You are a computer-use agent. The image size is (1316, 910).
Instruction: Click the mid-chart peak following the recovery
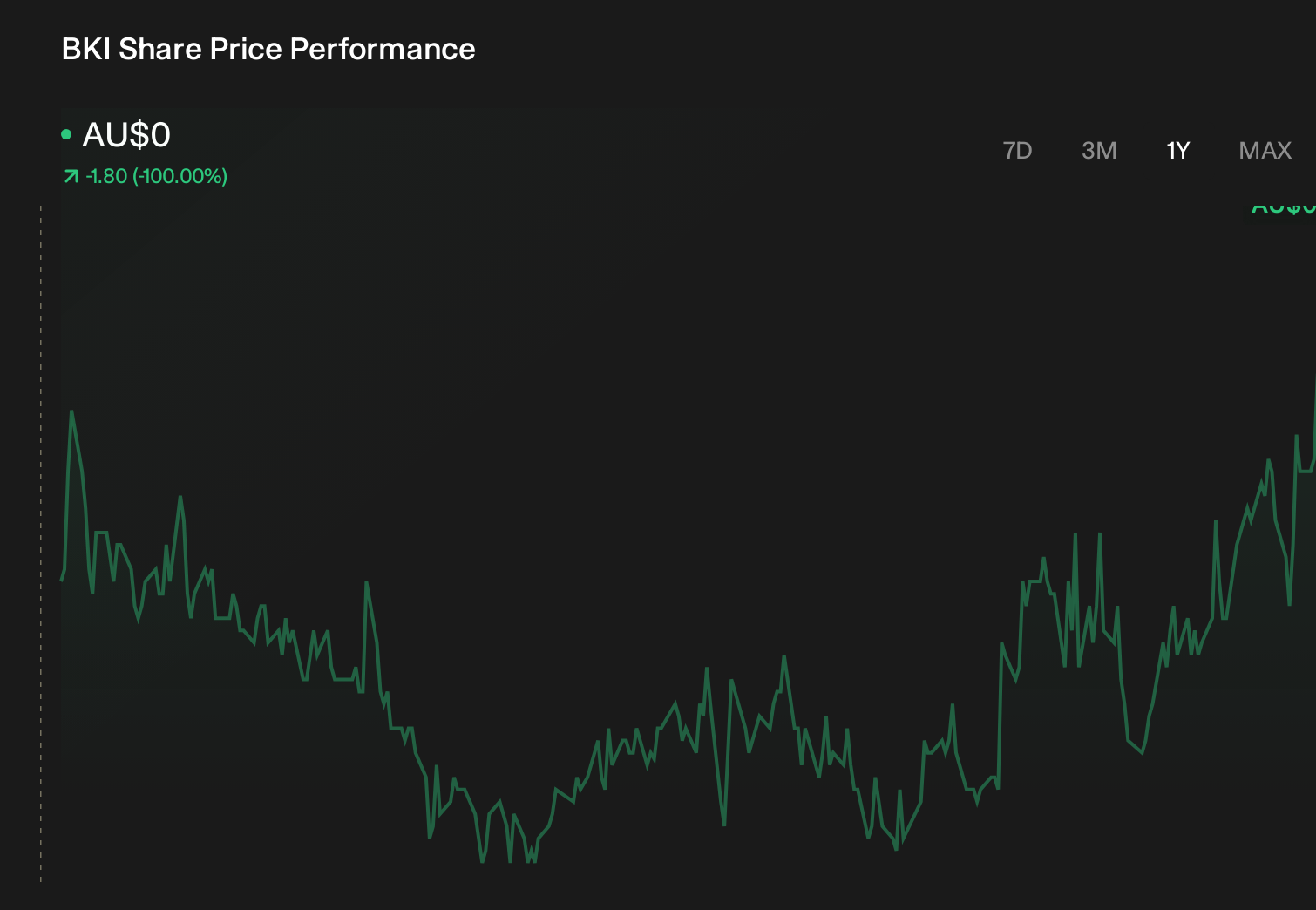(x=784, y=658)
